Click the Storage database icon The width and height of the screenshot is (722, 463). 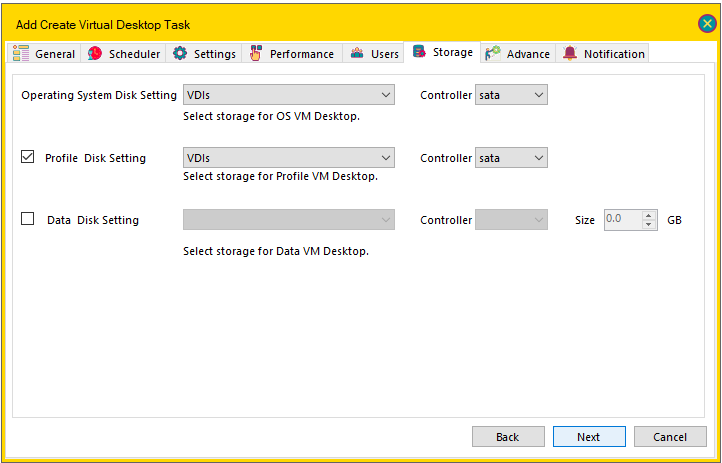tap(419, 52)
